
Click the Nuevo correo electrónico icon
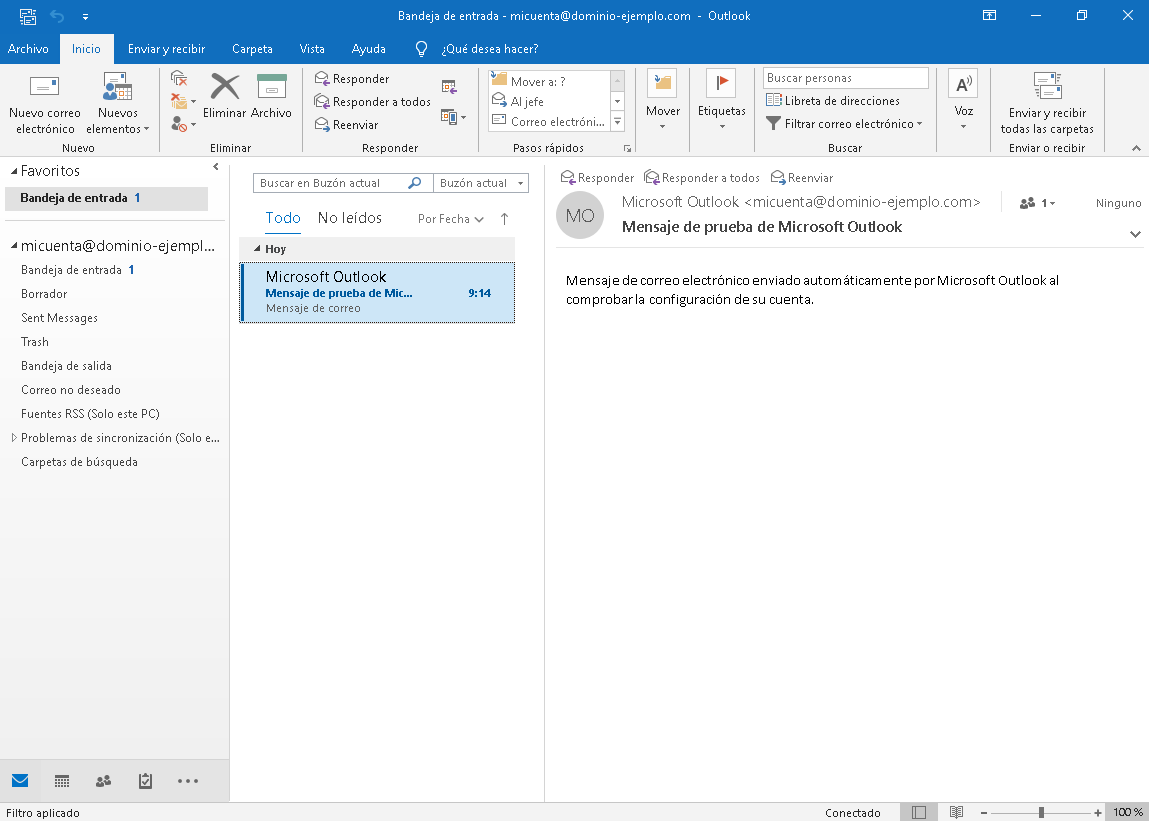tap(45, 87)
